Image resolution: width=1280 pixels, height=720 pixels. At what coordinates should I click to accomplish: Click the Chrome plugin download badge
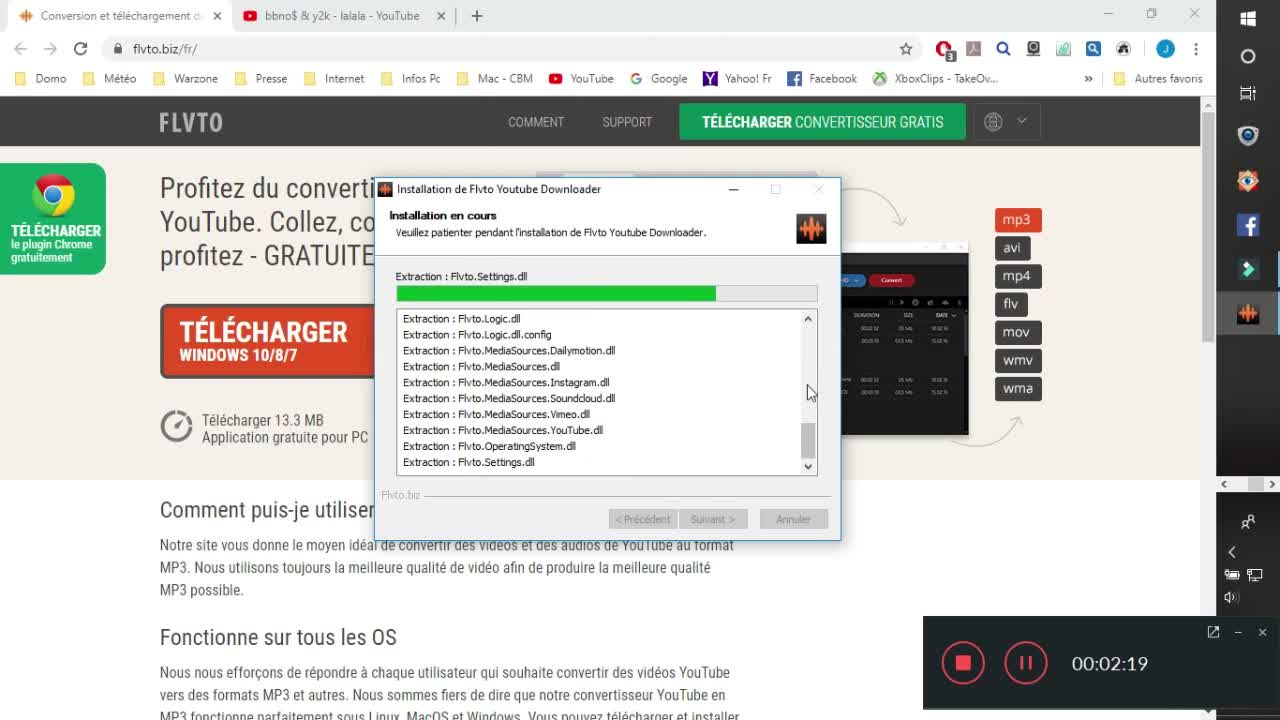52,219
